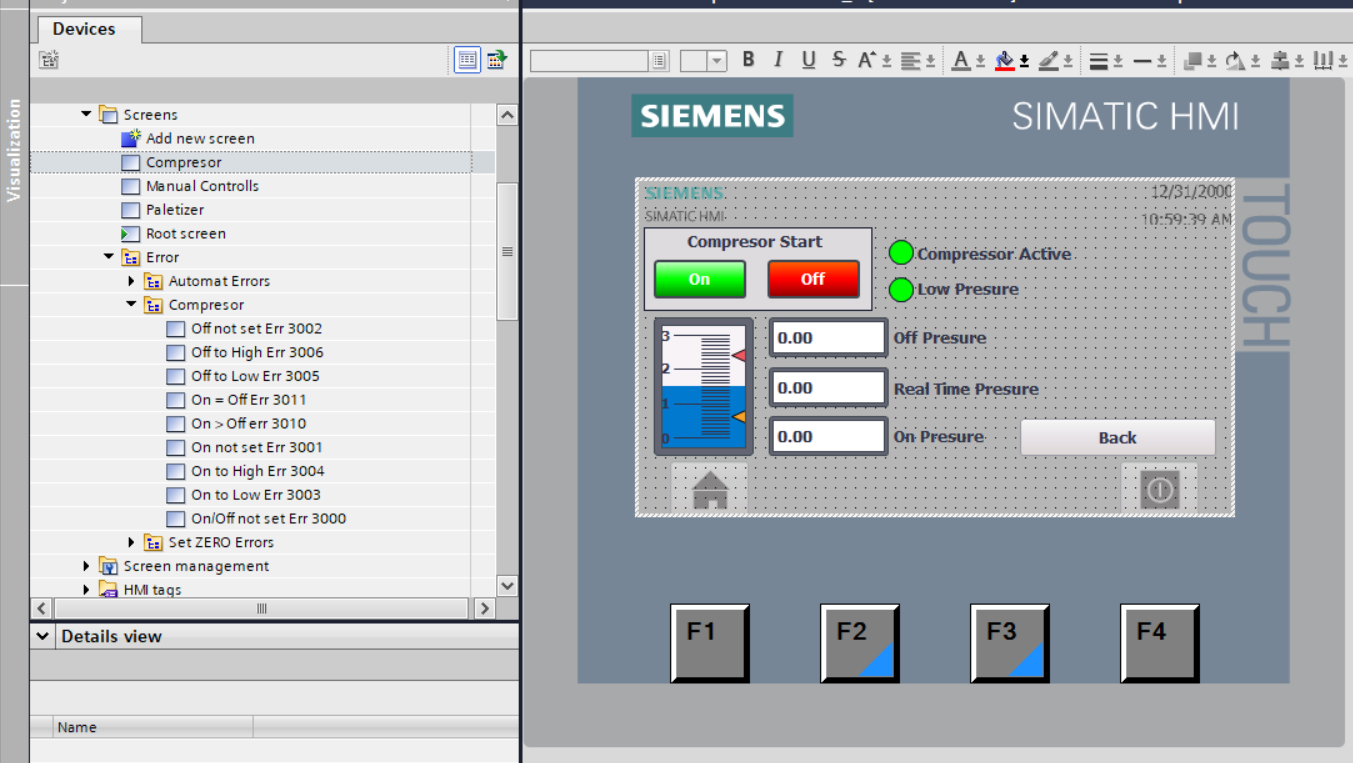This screenshot has height=763, width=1353.
Task: Click the Set ZERO Errors folder icon
Action: click(x=153, y=542)
